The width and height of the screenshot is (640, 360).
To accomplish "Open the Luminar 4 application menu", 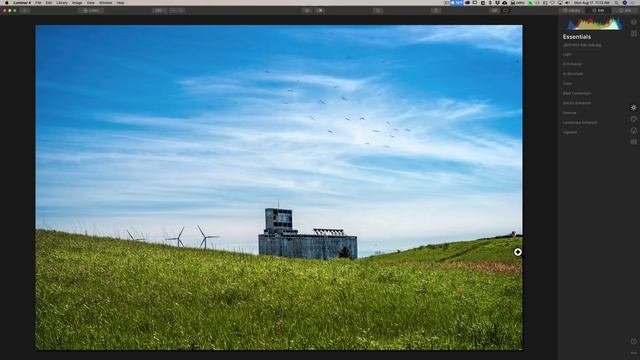I will (x=22, y=2).
